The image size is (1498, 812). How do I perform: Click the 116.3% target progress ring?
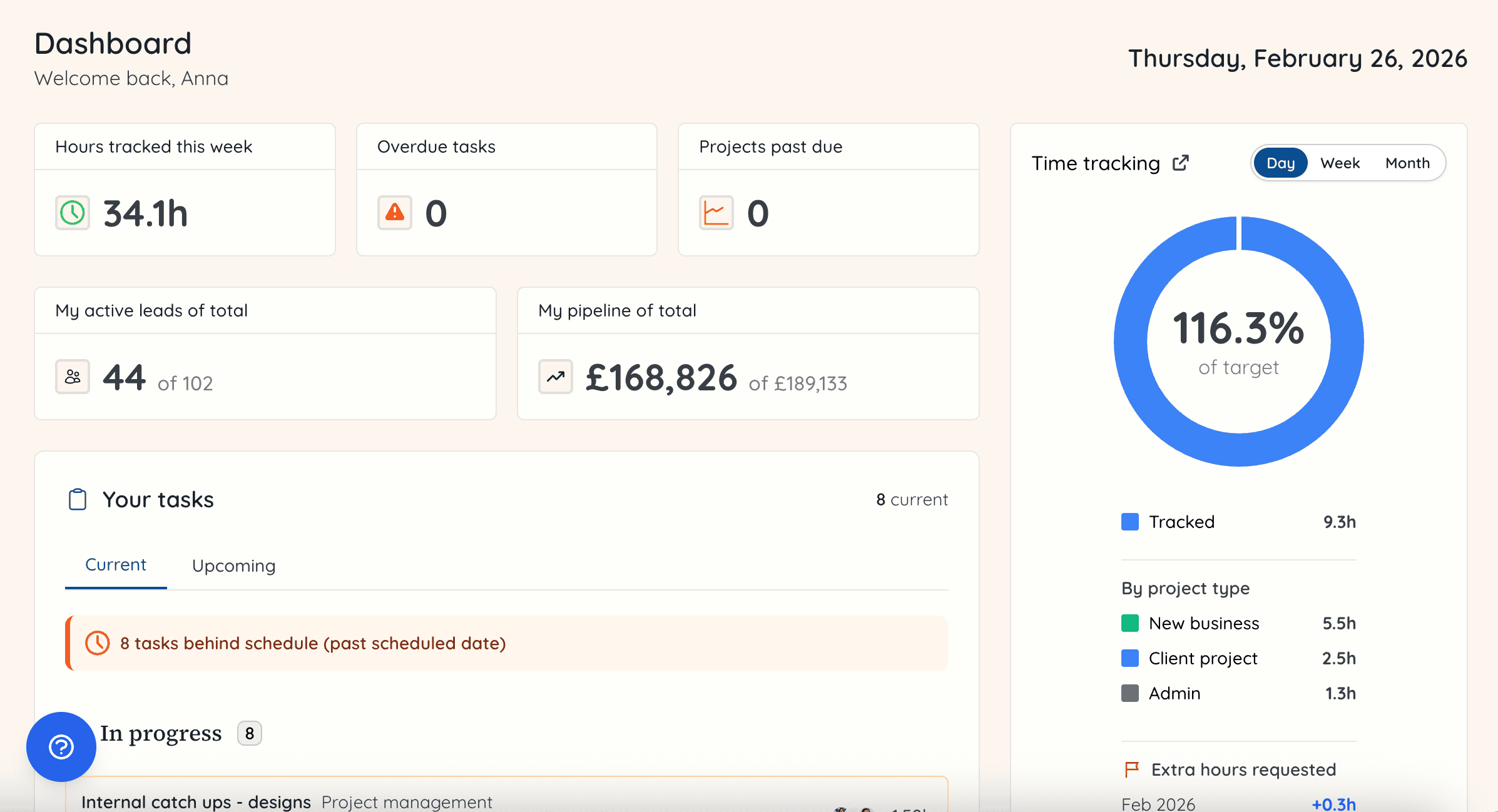[x=1238, y=340]
